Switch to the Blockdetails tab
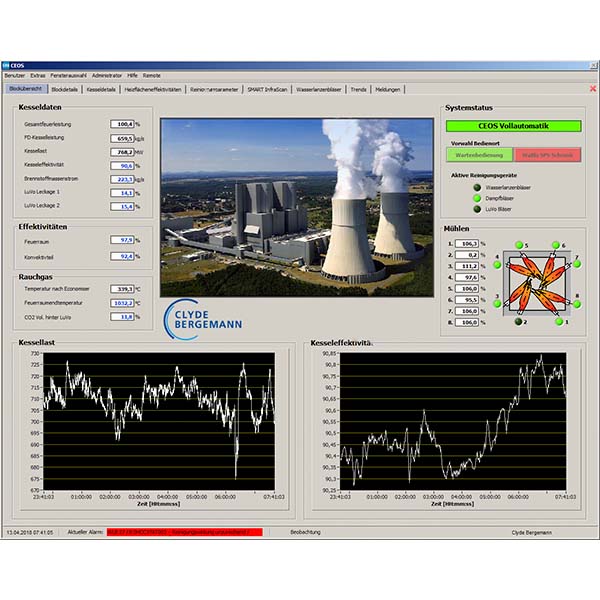The height and width of the screenshot is (600, 600). [x=64, y=90]
